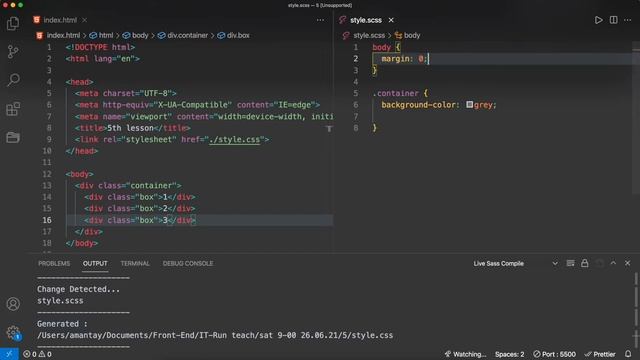
Task: Open more actions for style.scss editor group
Action: pyautogui.click(x=628, y=20)
